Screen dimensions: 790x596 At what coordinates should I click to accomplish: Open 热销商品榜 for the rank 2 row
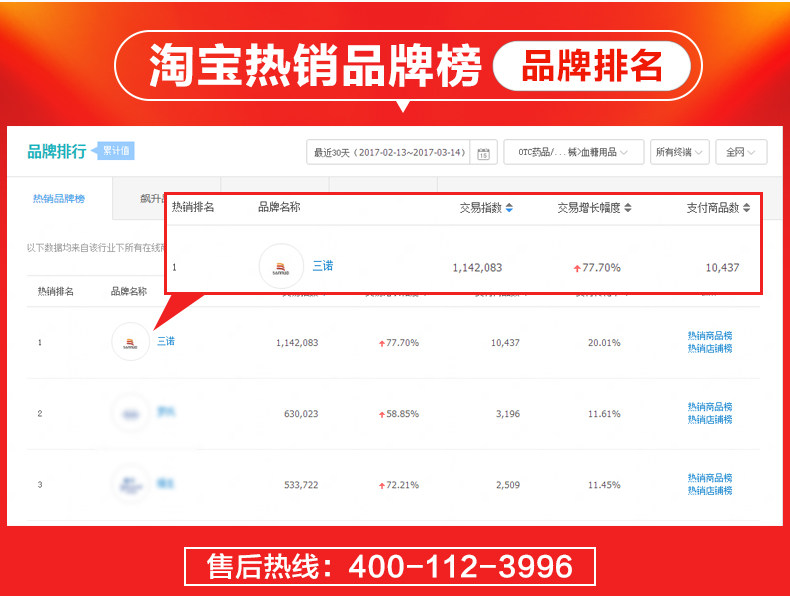point(709,407)
